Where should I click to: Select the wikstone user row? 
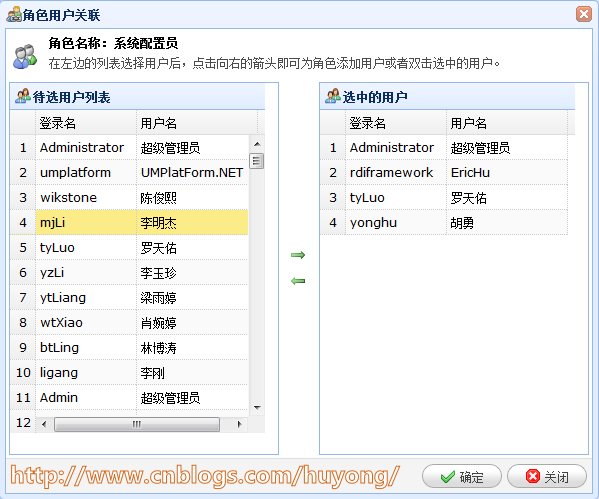[x=130, y=198]
